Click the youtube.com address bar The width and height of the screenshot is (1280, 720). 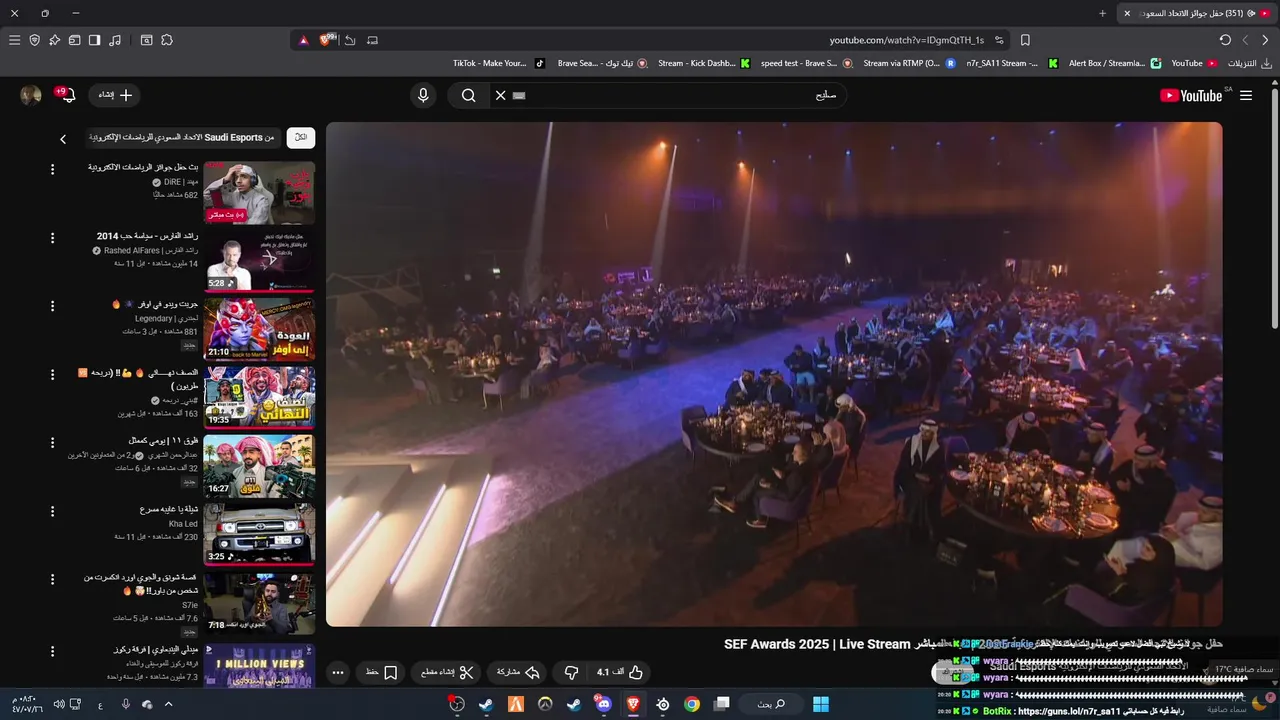tap(905, 40)
